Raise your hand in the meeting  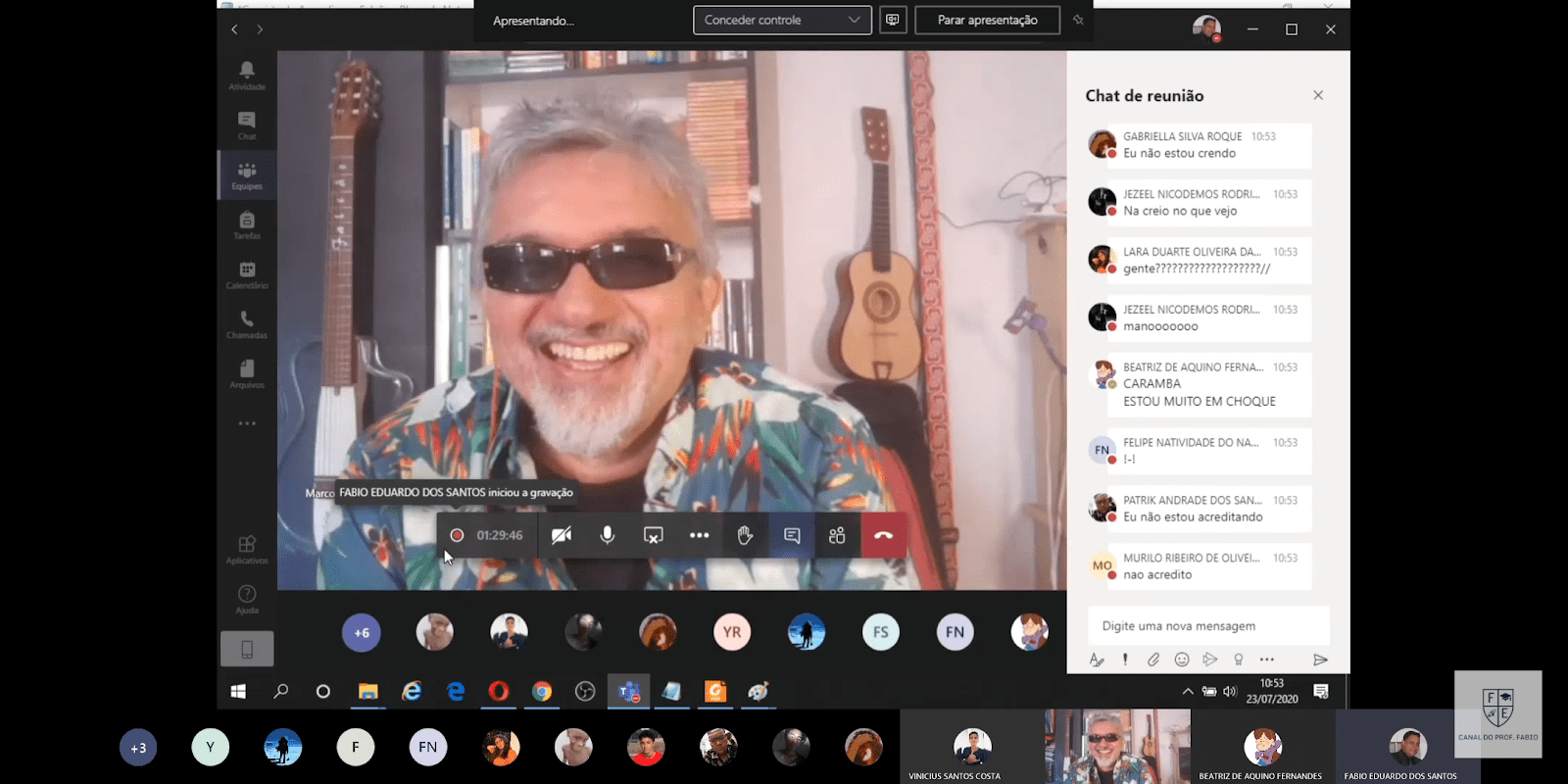pyautogui.click(x=745, y=535)
